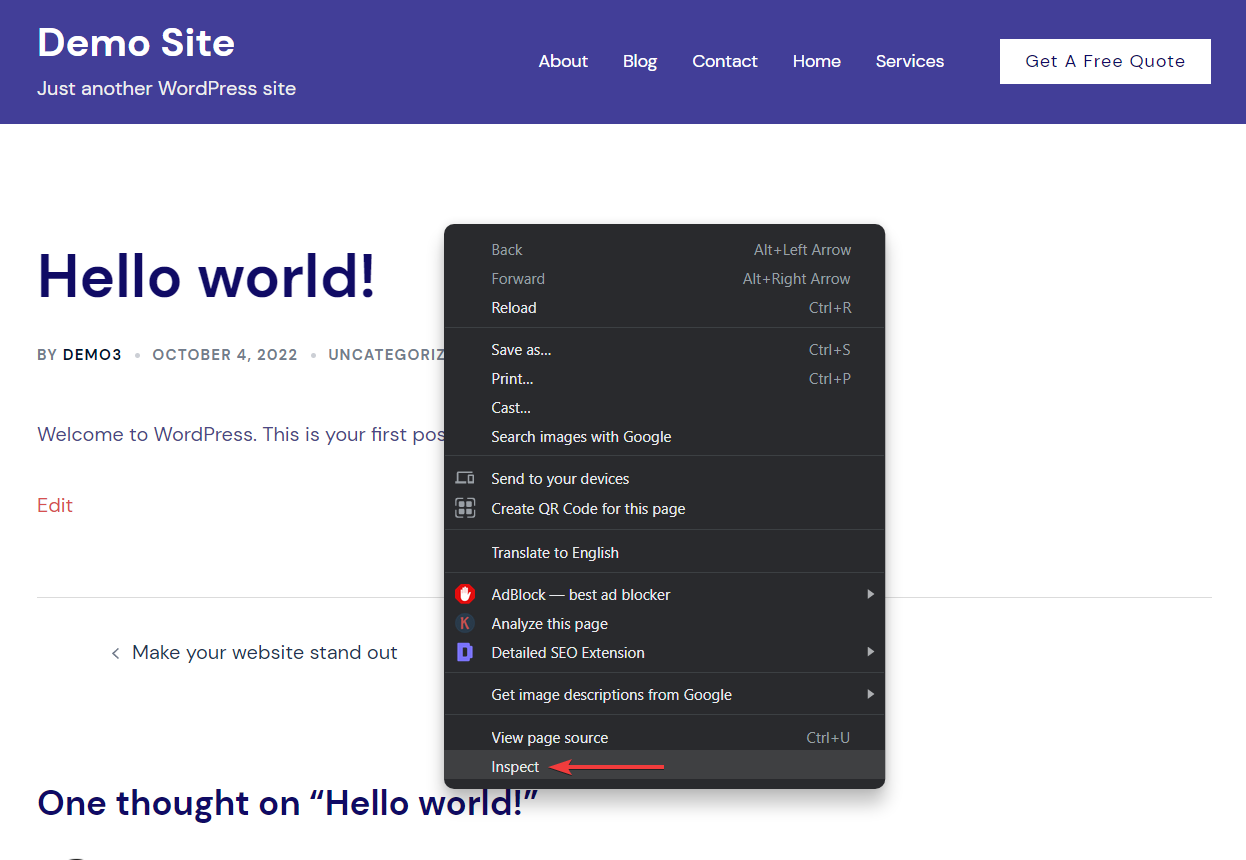This screenshot has height=860, width=1246.
Task: Click the Send to your devices icon
Action: coord(464,478)
